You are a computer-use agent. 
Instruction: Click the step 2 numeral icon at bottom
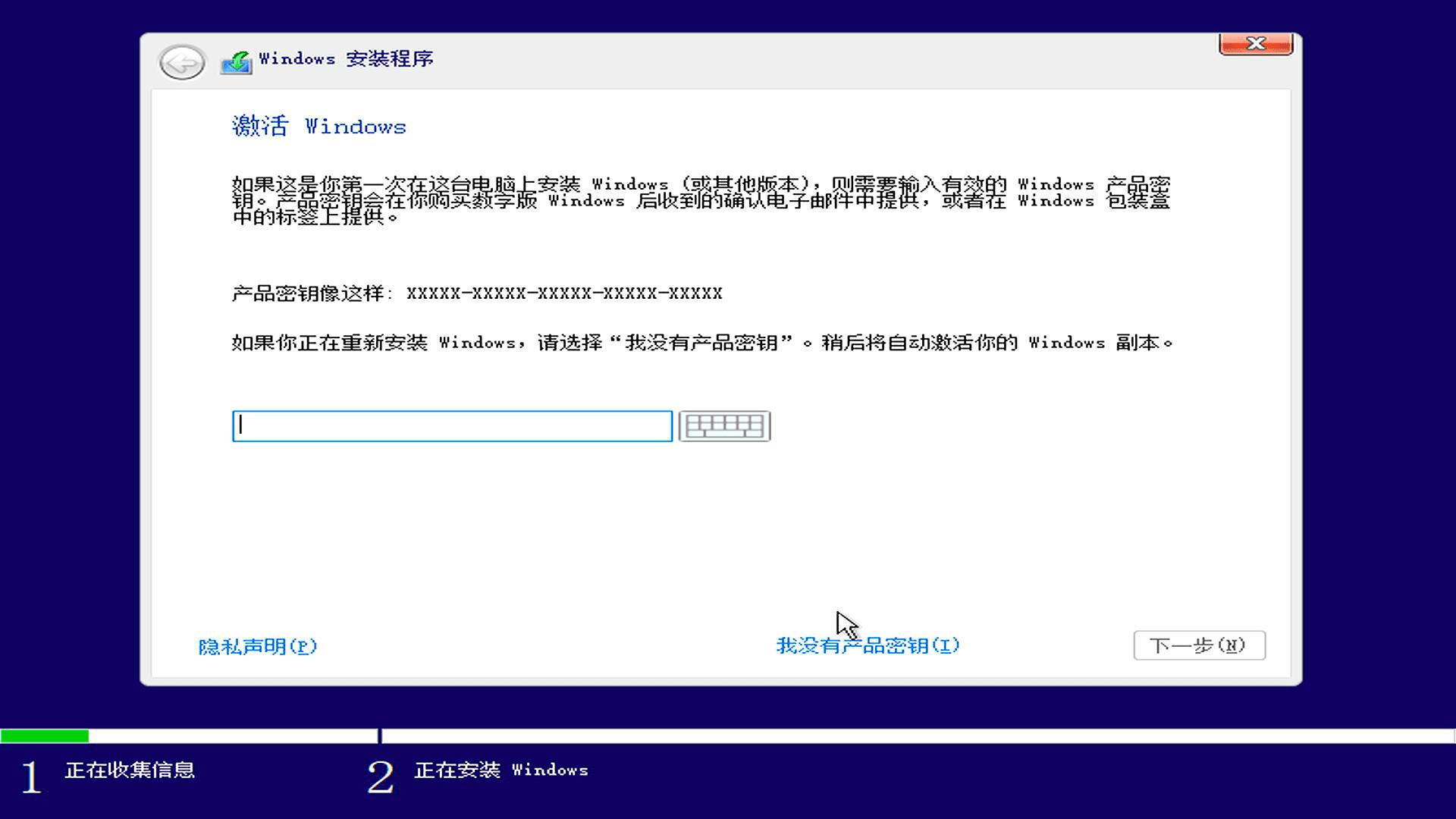click(381, 777)
